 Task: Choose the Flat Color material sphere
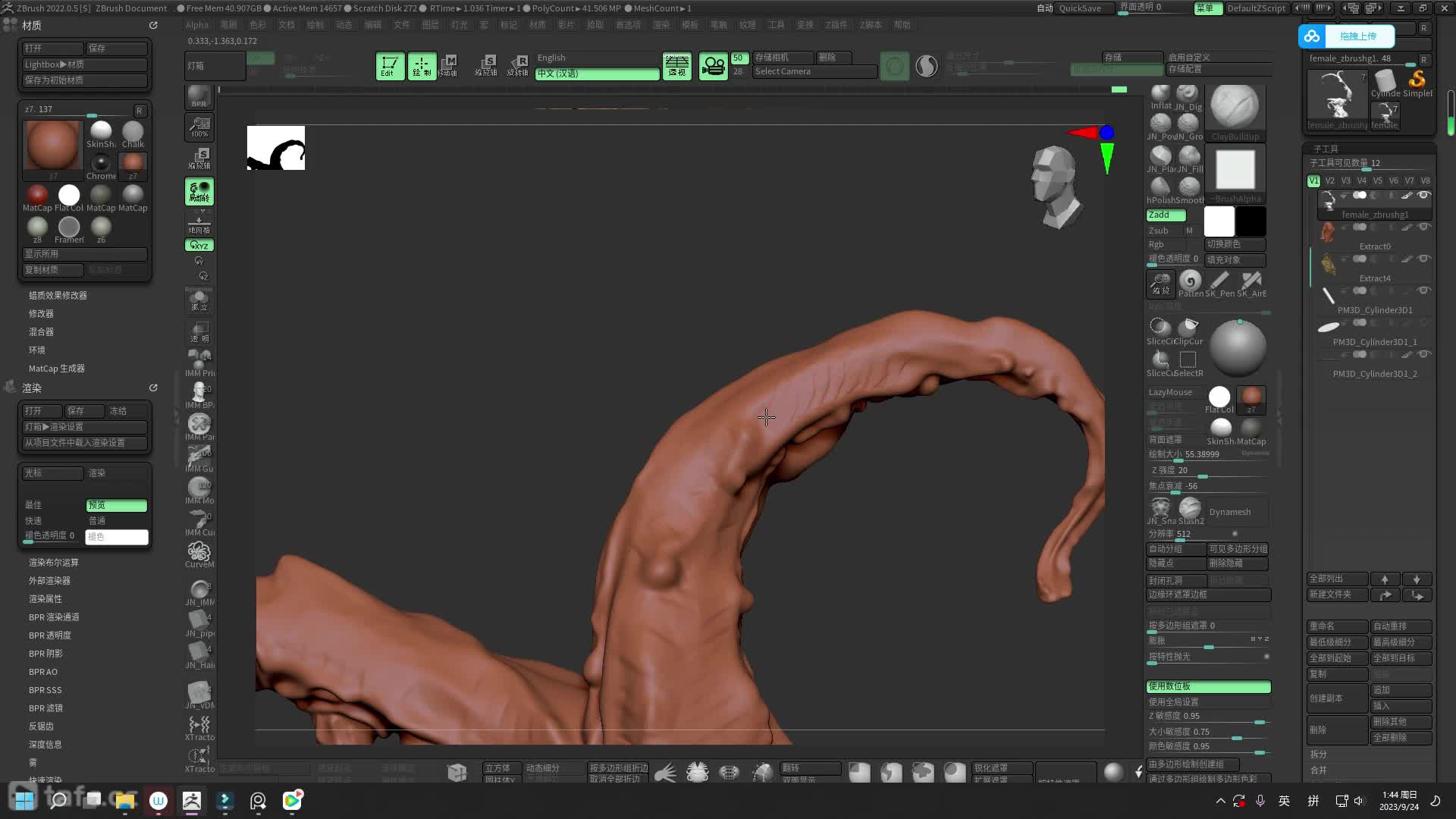pyautogui.click(x=69, y=198)
